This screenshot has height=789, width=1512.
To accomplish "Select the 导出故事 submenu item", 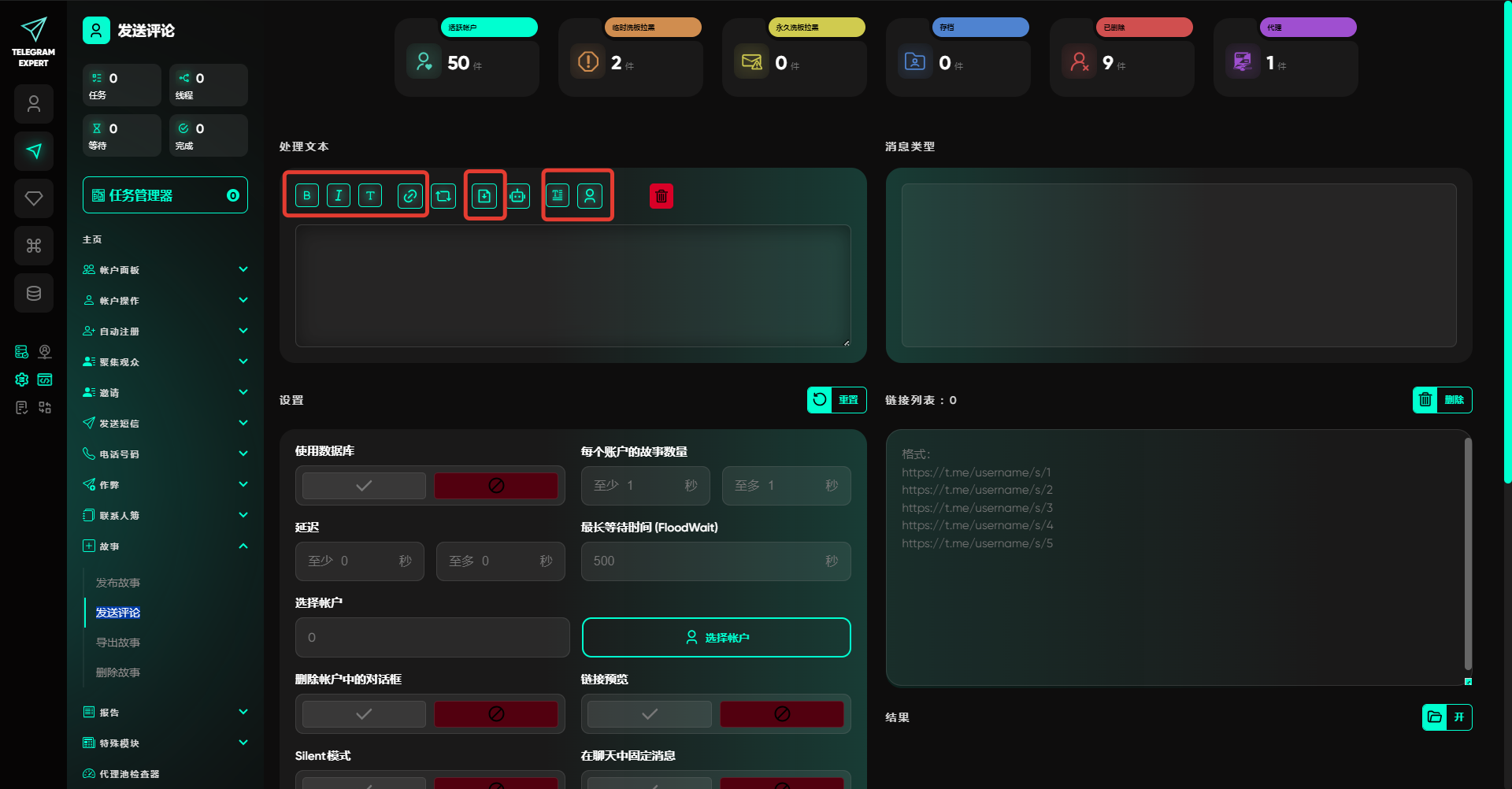I will click(x=118, y=643).
